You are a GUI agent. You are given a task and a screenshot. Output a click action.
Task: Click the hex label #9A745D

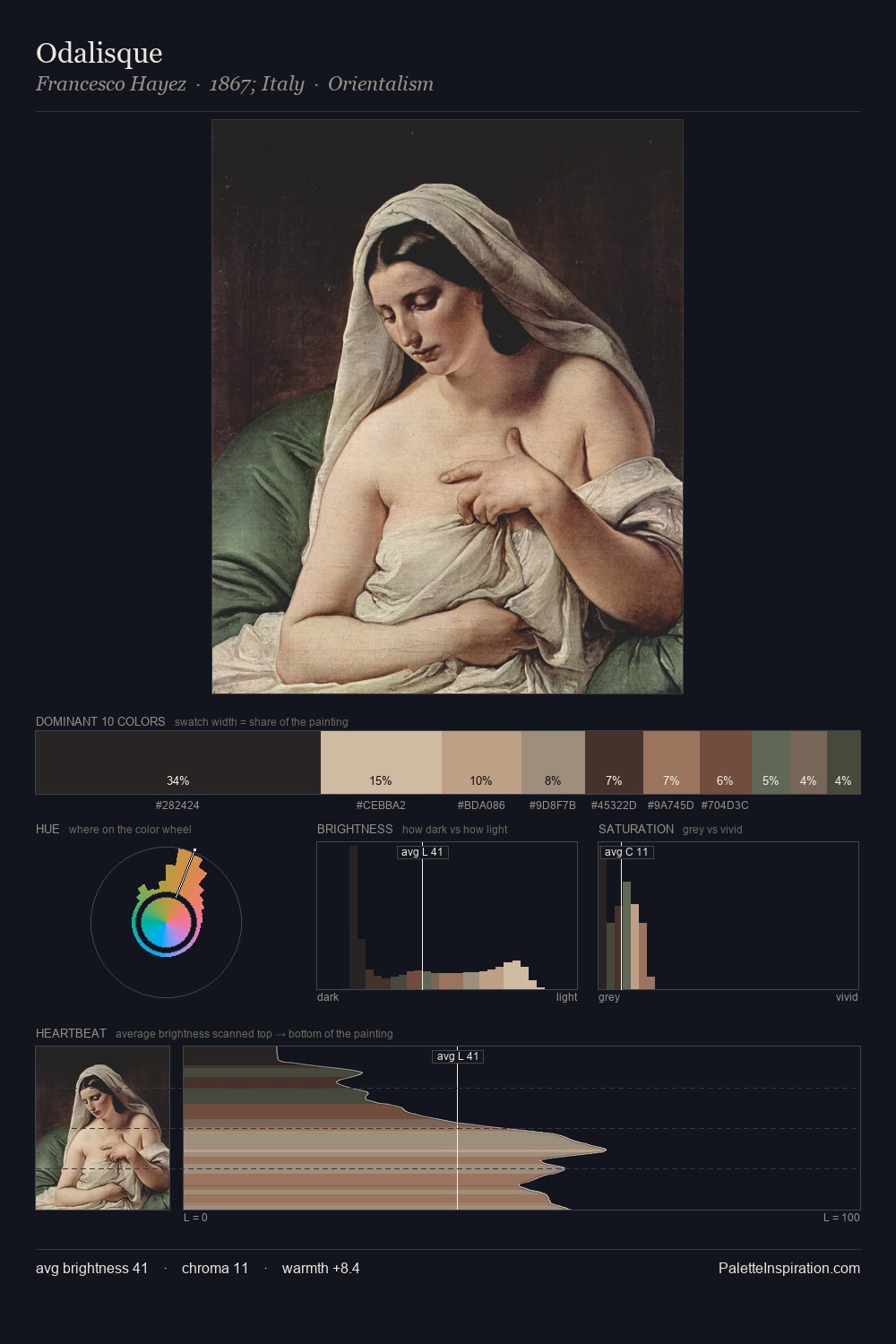pos(670,806)
